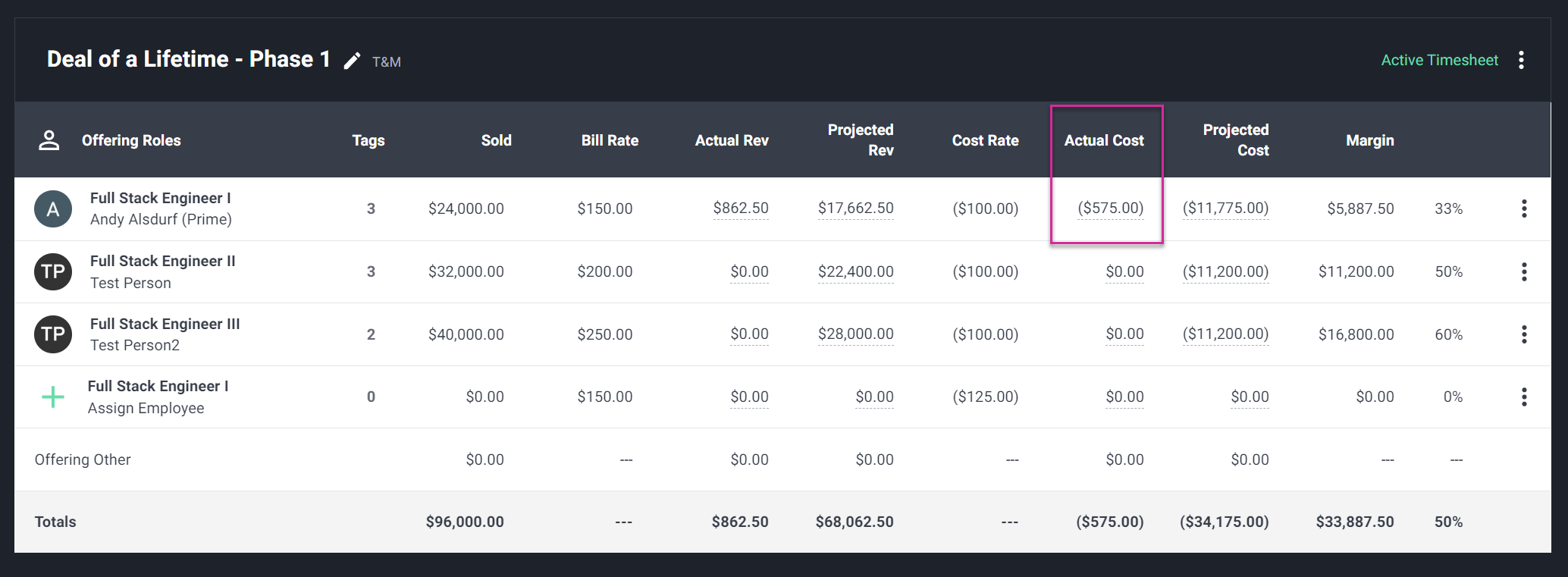Click the Active Timesheet link
Viewport: 1568px width, 577px height.
1439,61
